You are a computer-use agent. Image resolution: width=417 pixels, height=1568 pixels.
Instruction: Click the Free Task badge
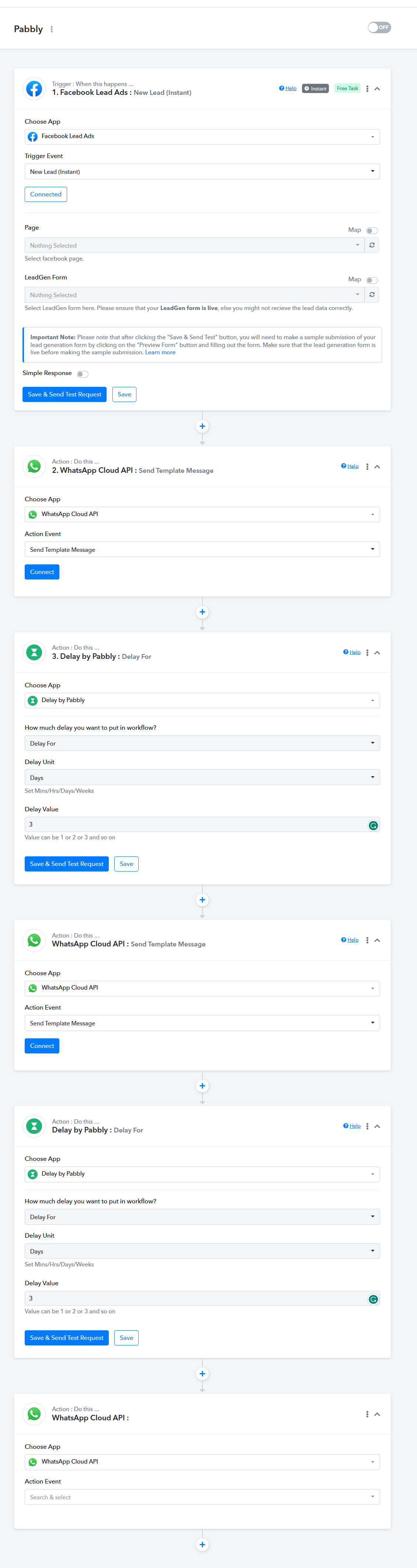(x=348, y=89)
